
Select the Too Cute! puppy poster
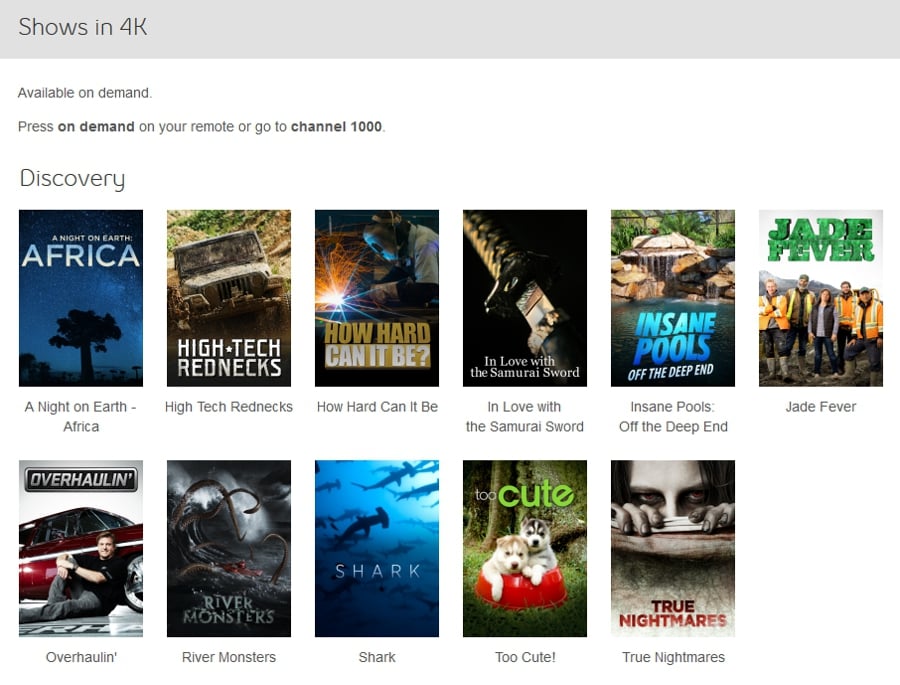[524, 548]
